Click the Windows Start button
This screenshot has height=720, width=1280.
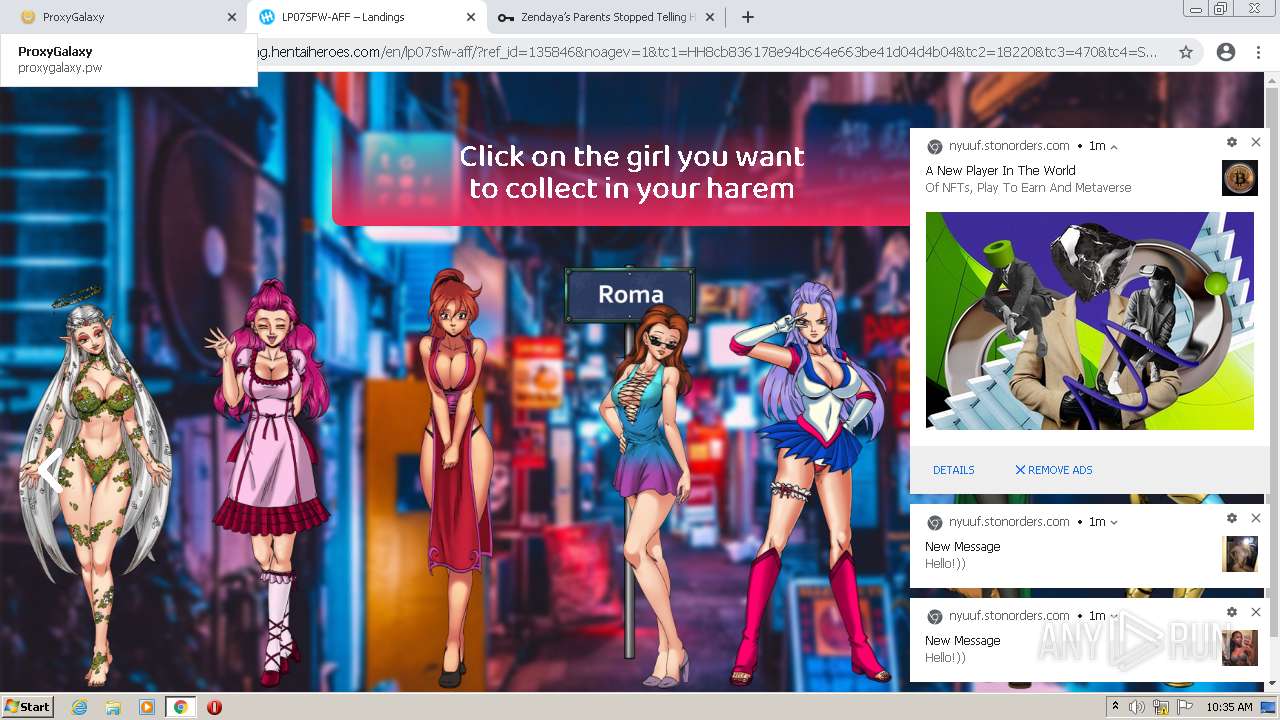pyautogui.click(x=28, y=707)
